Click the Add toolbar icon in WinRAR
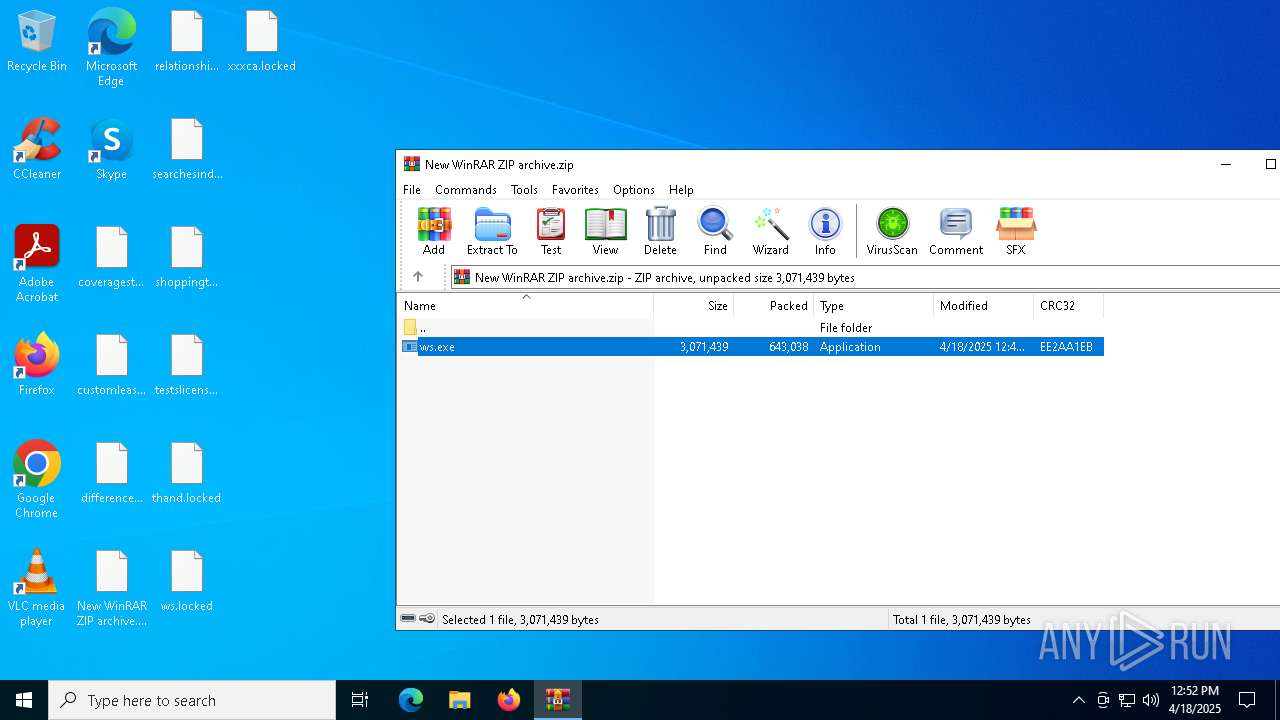 click(434, 232)
